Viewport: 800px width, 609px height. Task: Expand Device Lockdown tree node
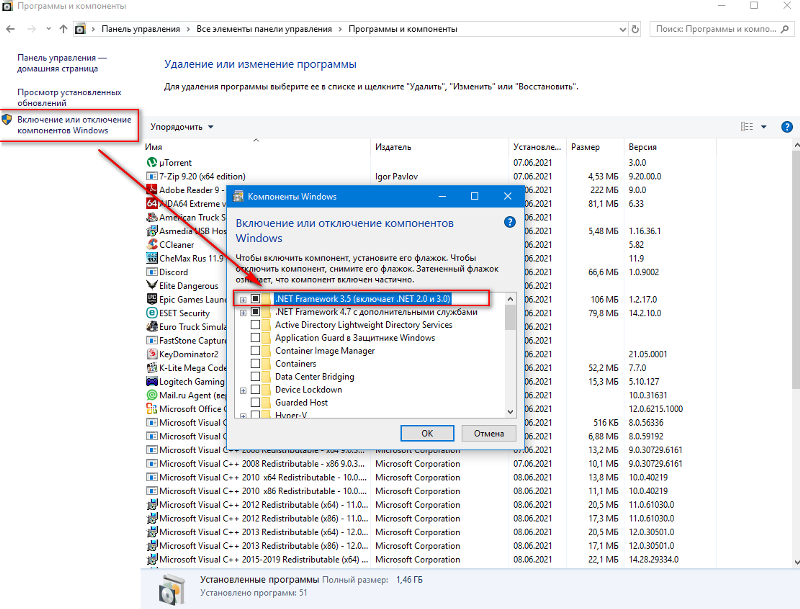pyautogui.click(x=243, y=390)
